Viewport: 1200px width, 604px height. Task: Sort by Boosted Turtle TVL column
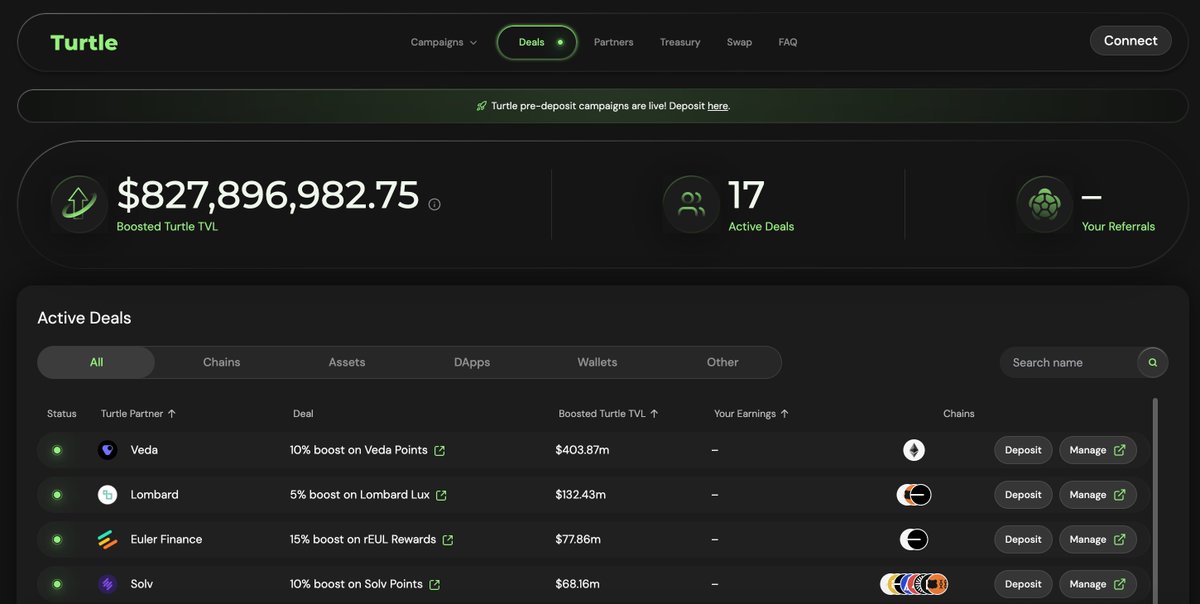point(608,413)
